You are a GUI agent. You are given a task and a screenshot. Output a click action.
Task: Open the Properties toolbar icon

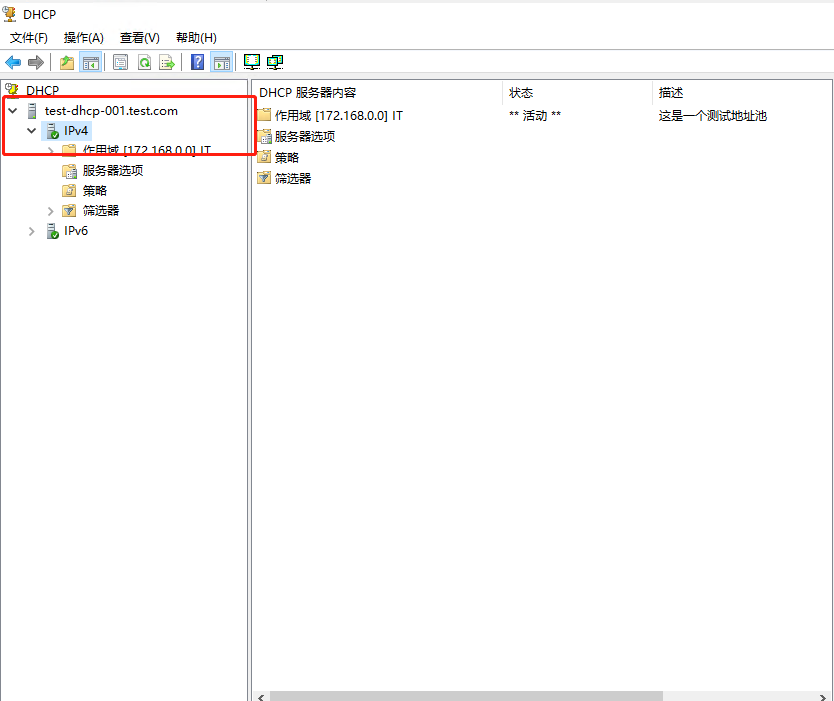pyautogui.click(x=121, y=63)
